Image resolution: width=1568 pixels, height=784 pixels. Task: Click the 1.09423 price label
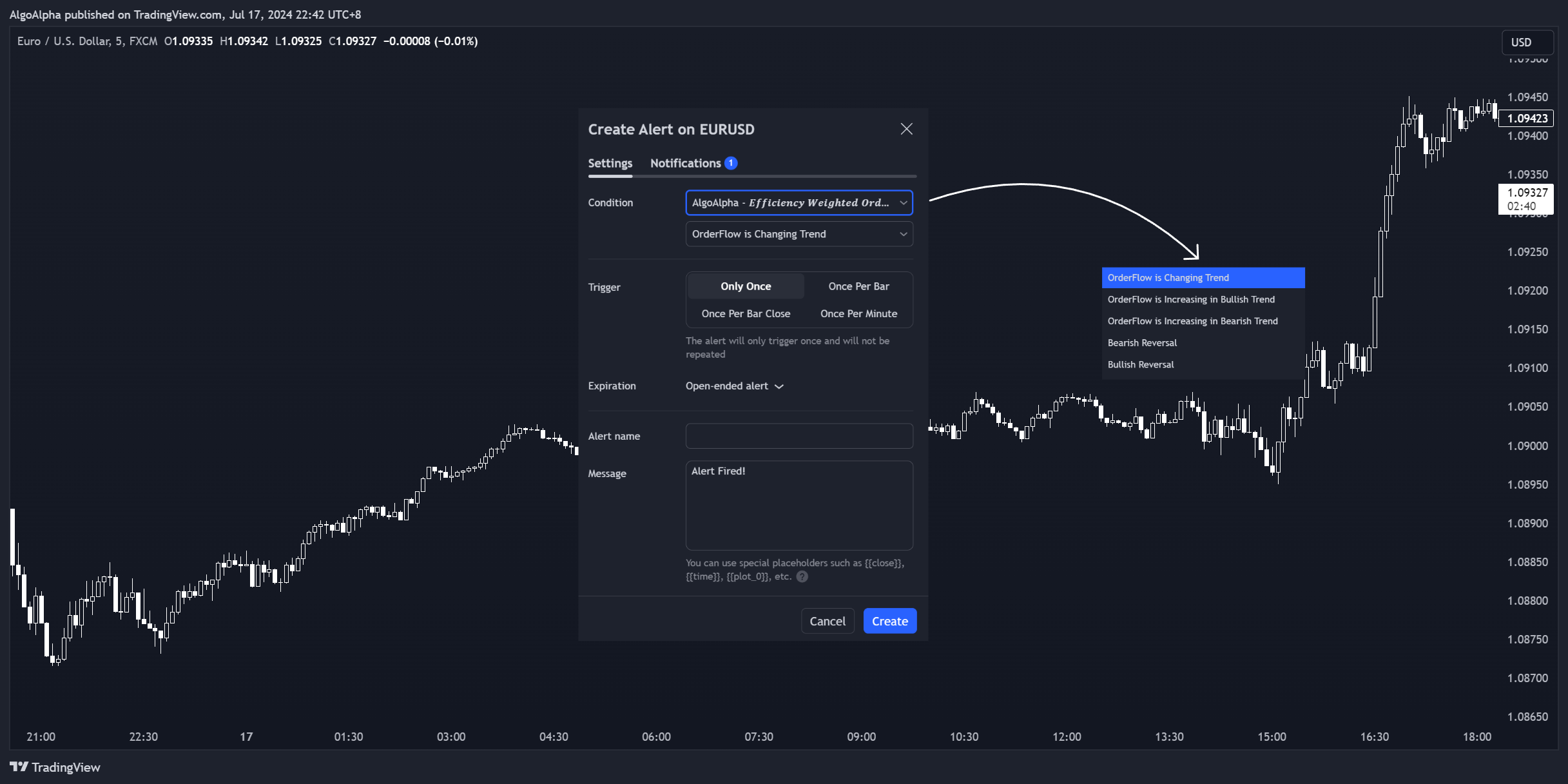pos(1526,118)
